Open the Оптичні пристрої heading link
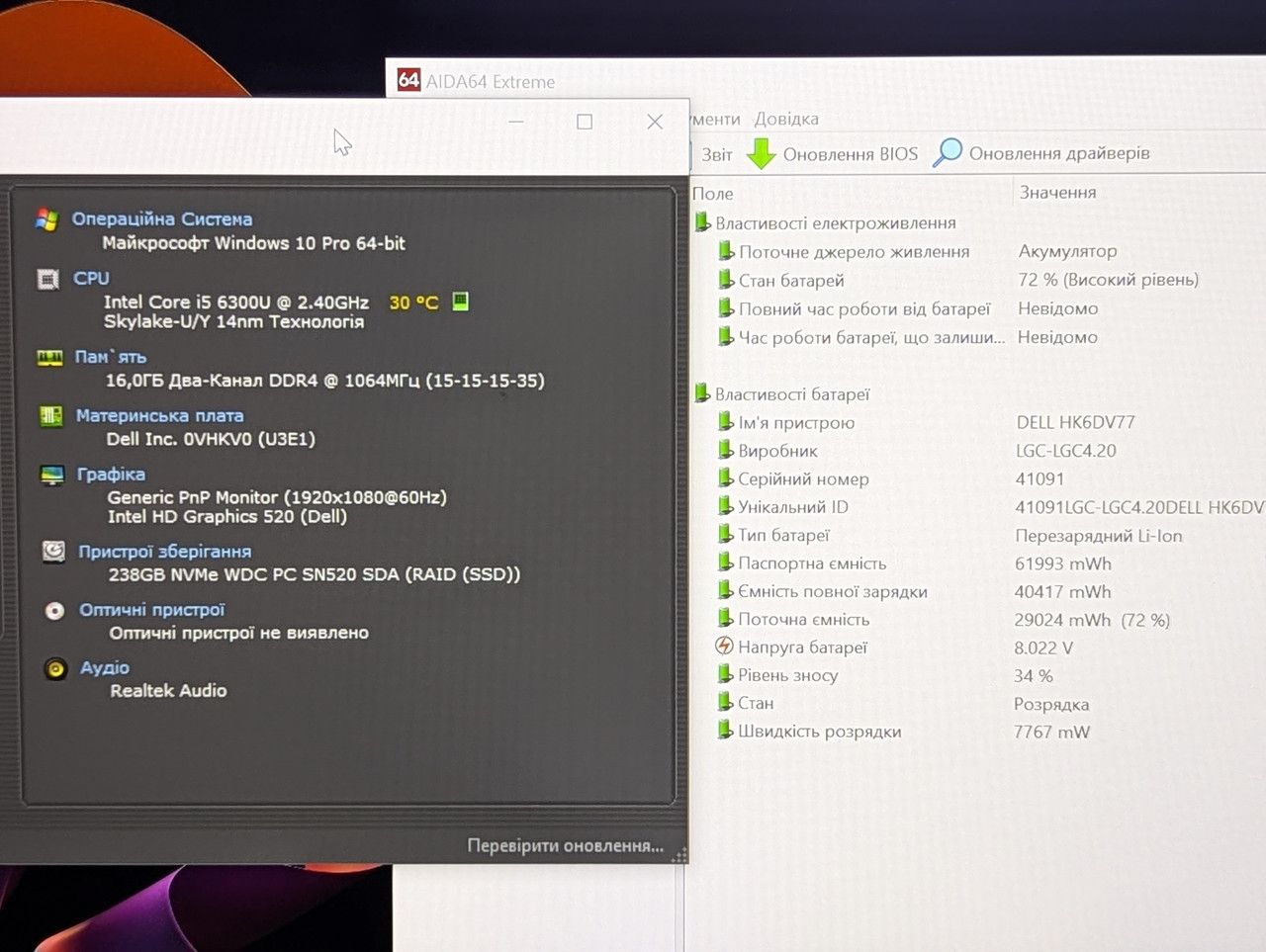The image size is (1266, 952). 152,610
